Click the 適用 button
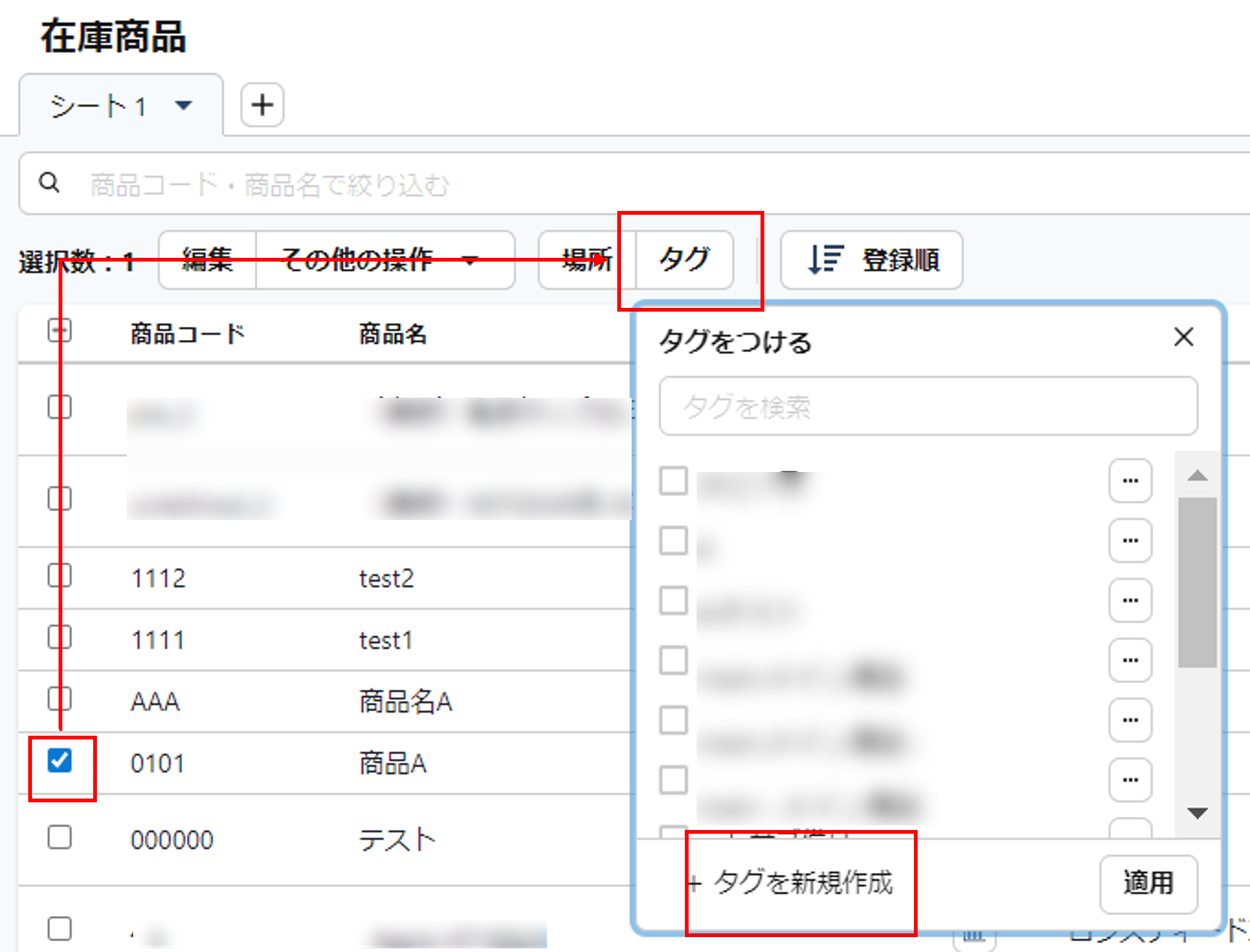This screenshot has height=952, width=1250. [1148, 883]
